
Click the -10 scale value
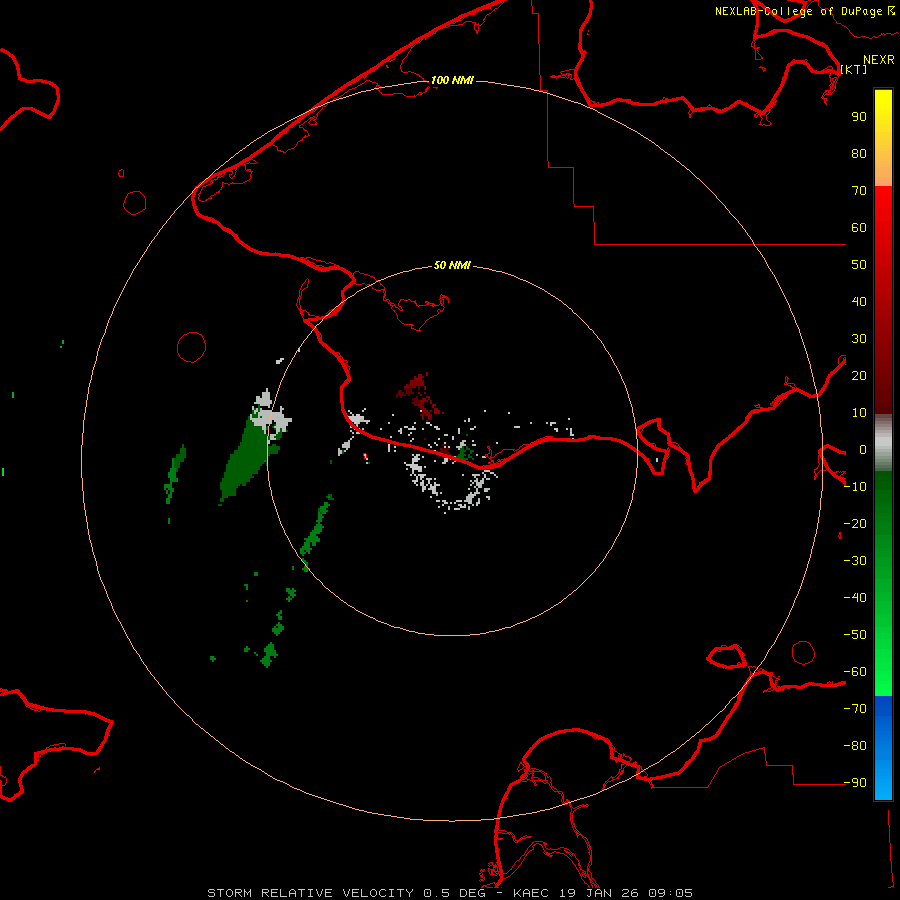click(x=855, y=487)
